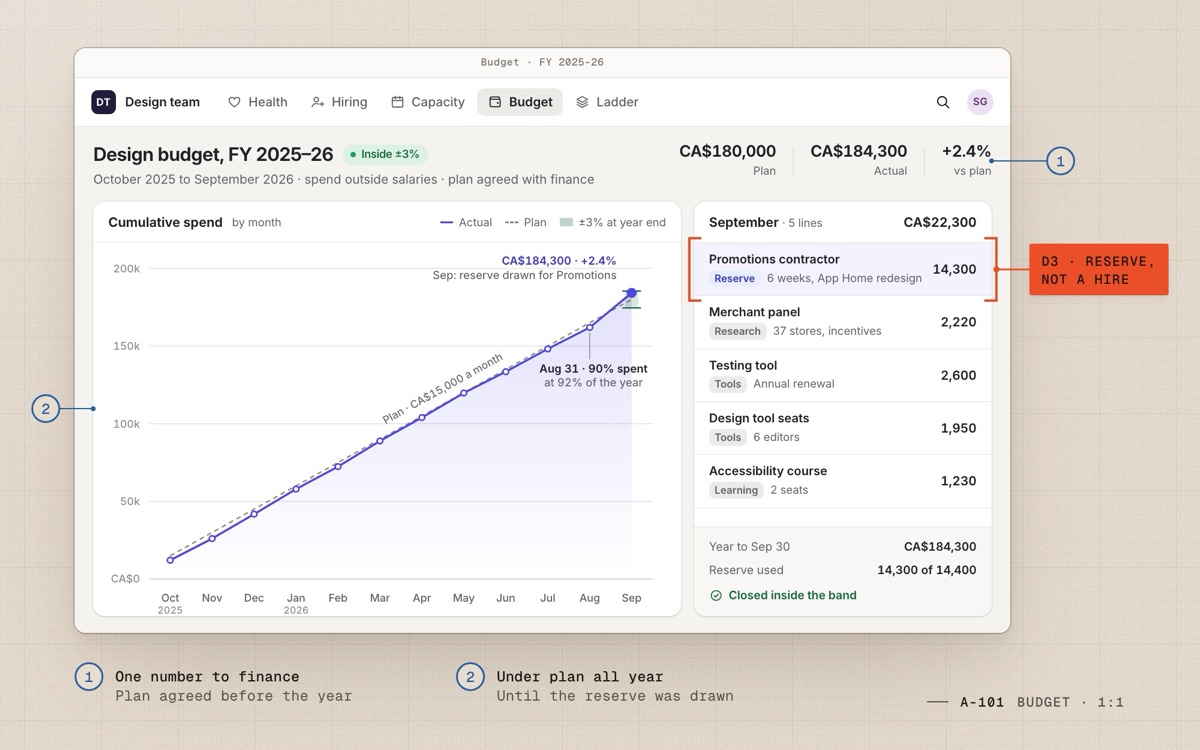The width and height of the screenshot is (1200, 750).
Task: Click the 1,230 amount for Accessibility course
Action: 958,481
